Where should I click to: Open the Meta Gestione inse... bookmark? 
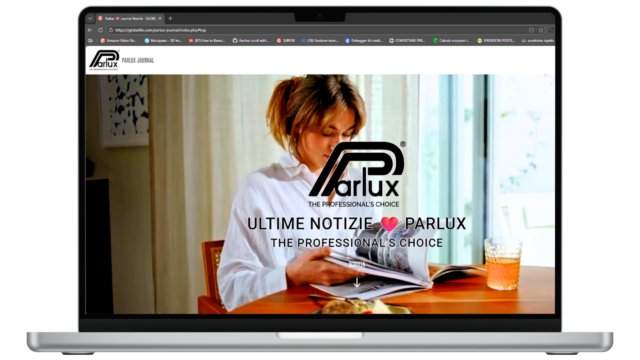tap(320, 40)
